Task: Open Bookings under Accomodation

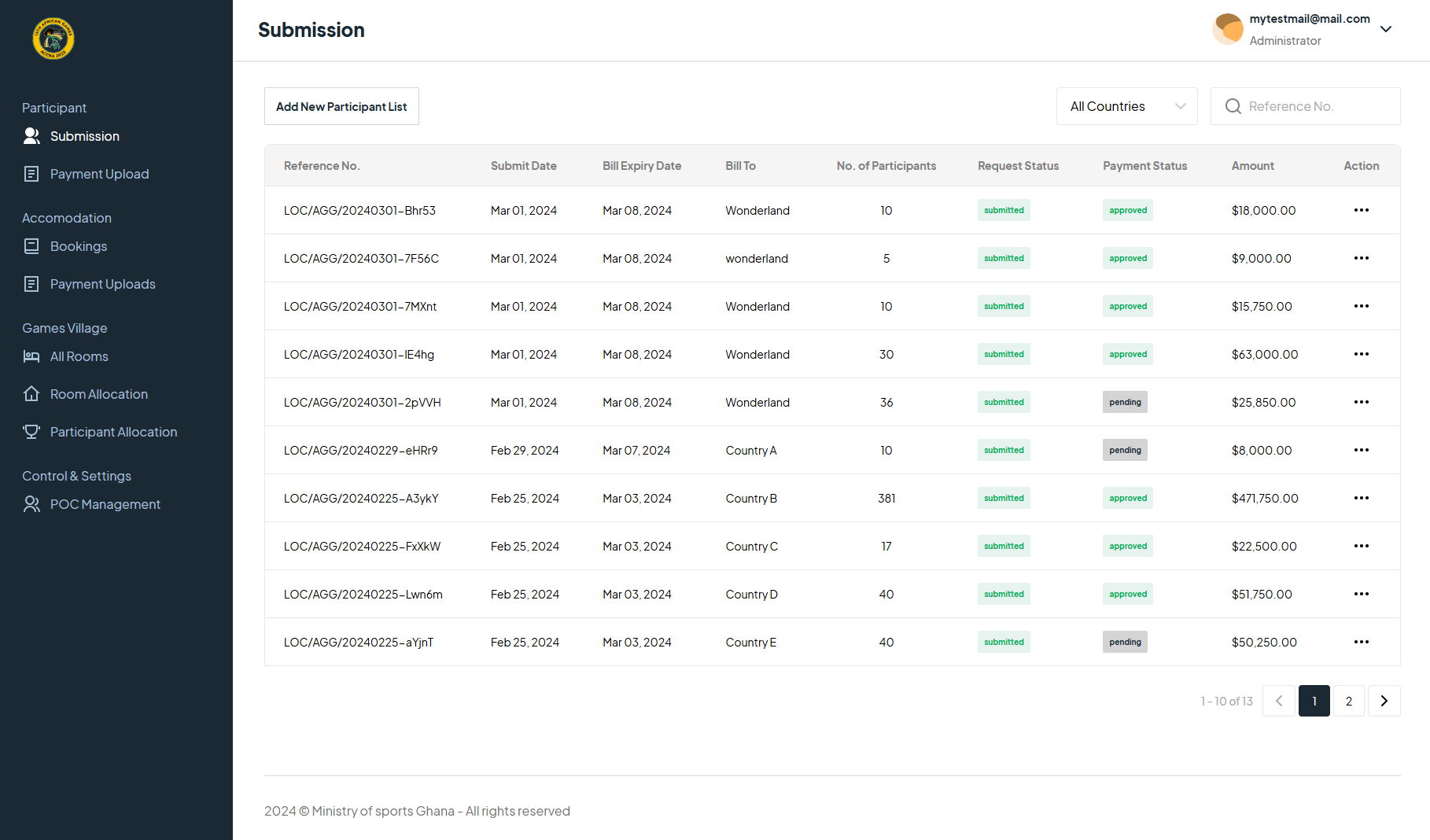Action: click(79, 246)
